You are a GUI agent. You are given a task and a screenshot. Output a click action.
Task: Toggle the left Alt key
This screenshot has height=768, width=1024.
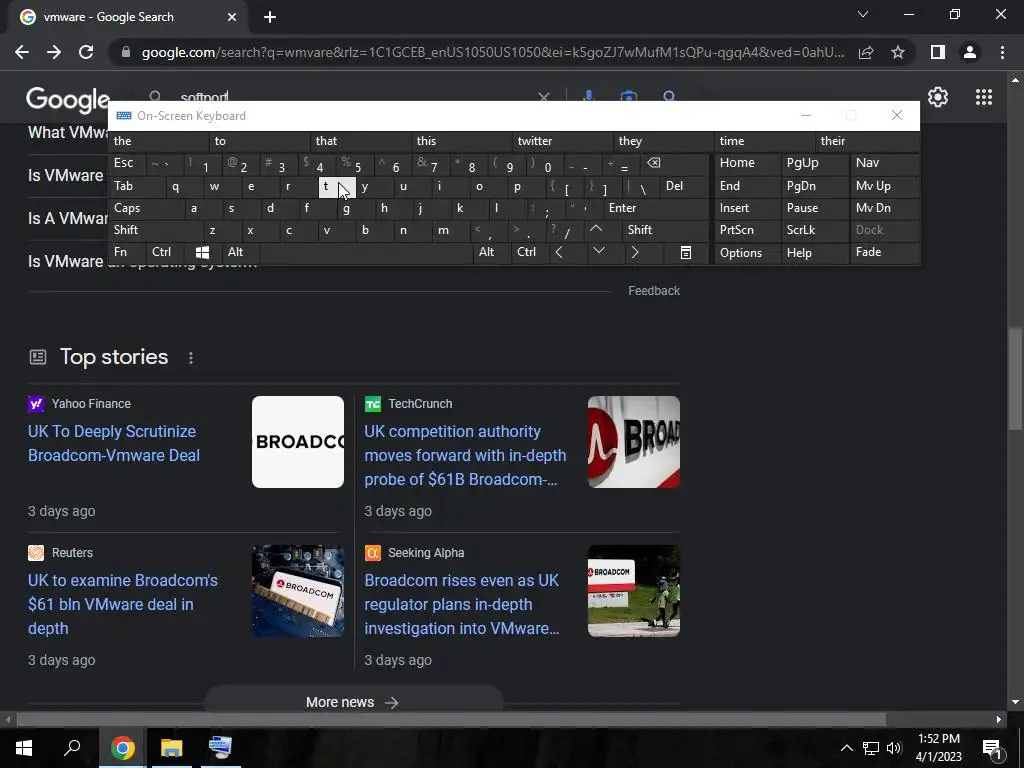click(x=240, y=252)
